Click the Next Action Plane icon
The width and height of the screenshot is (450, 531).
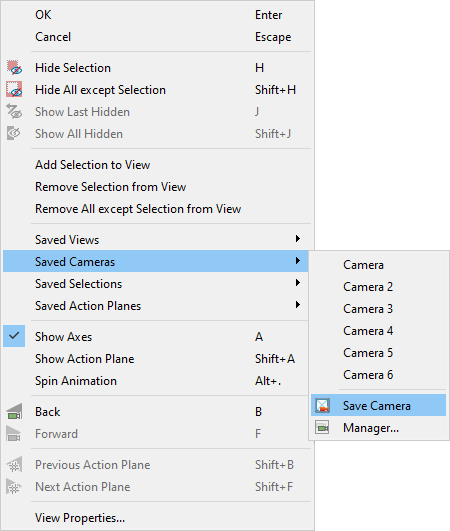click(x=14, y=487)
